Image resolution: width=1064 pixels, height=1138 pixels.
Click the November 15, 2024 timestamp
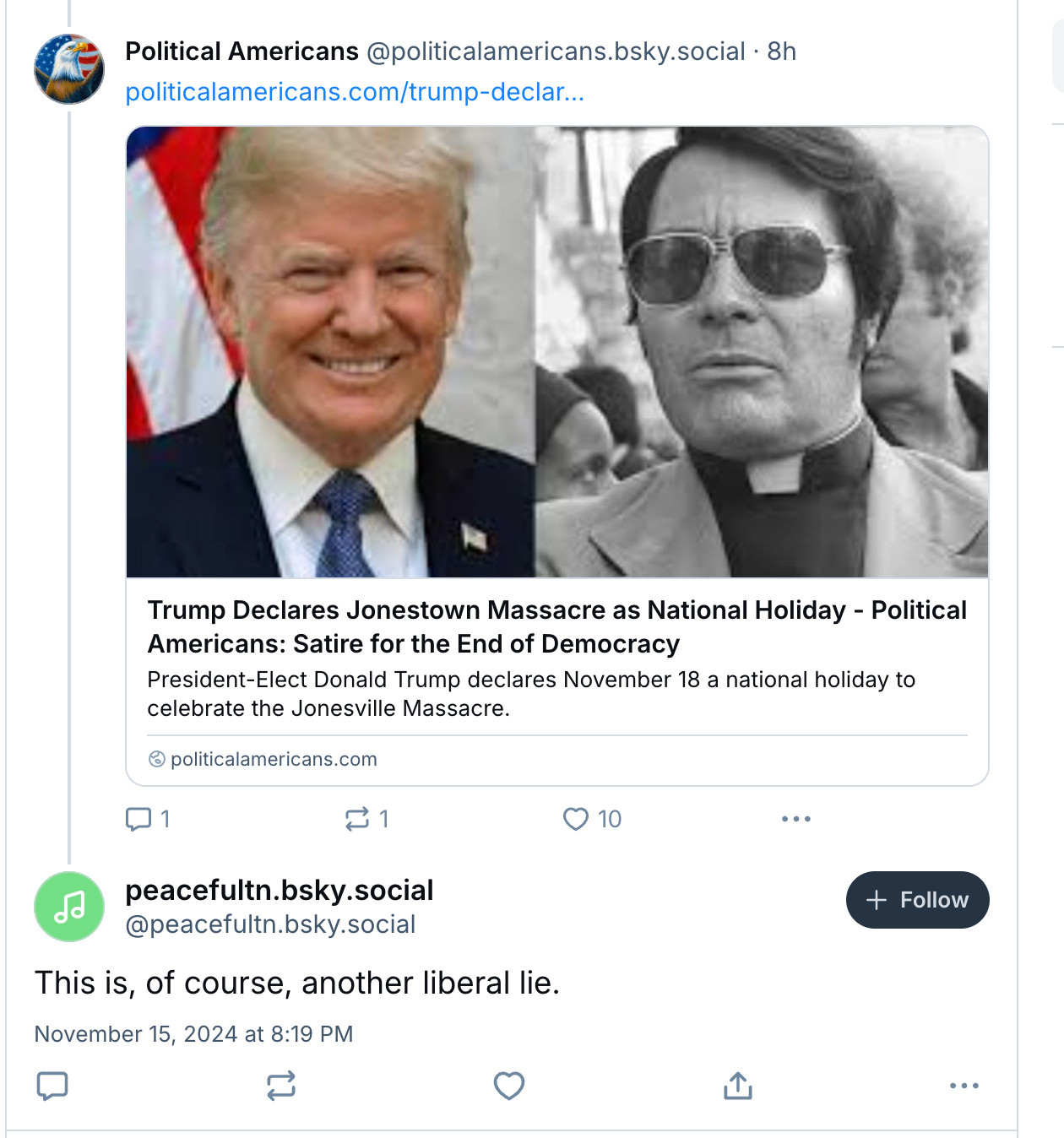[x=193, y=1034]
